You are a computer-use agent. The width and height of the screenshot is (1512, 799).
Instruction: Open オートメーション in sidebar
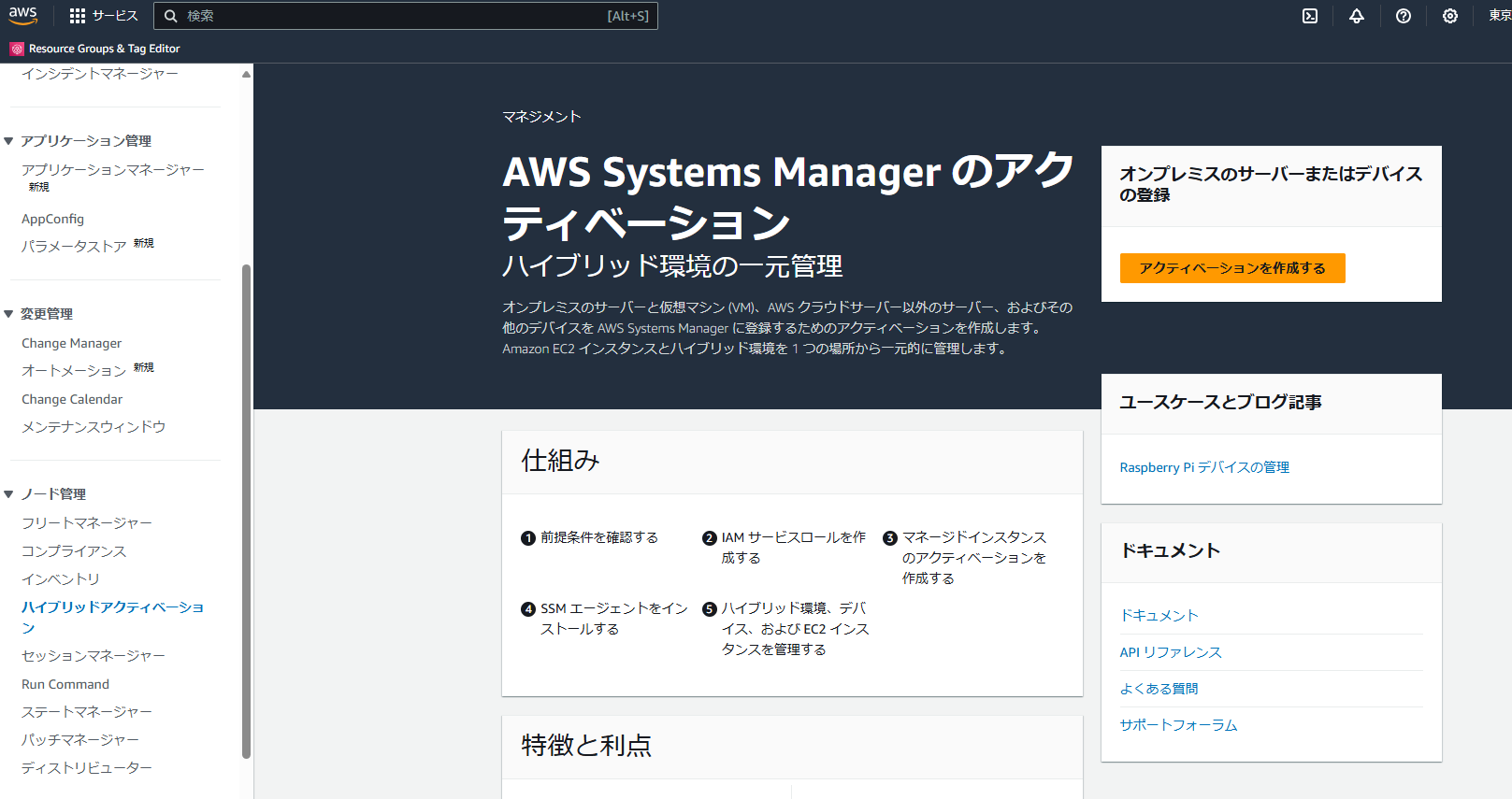[74, 371]
